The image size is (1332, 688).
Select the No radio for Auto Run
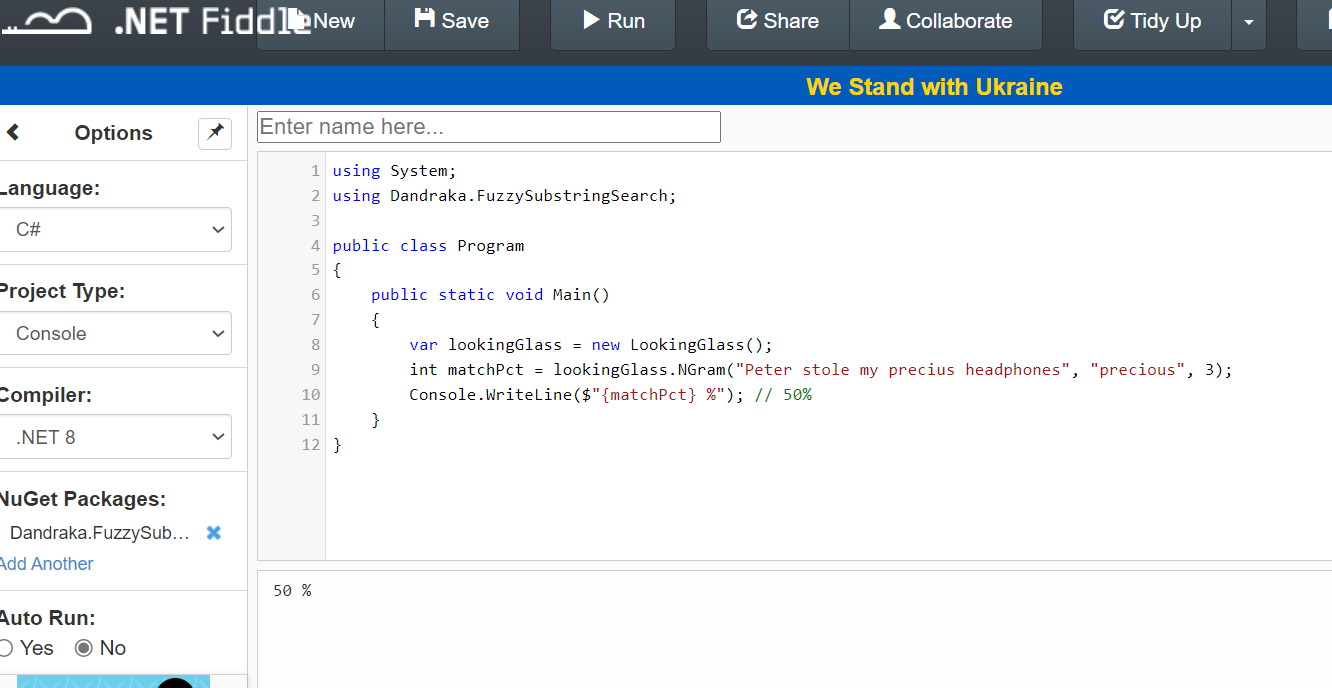[x=84, y=648]
